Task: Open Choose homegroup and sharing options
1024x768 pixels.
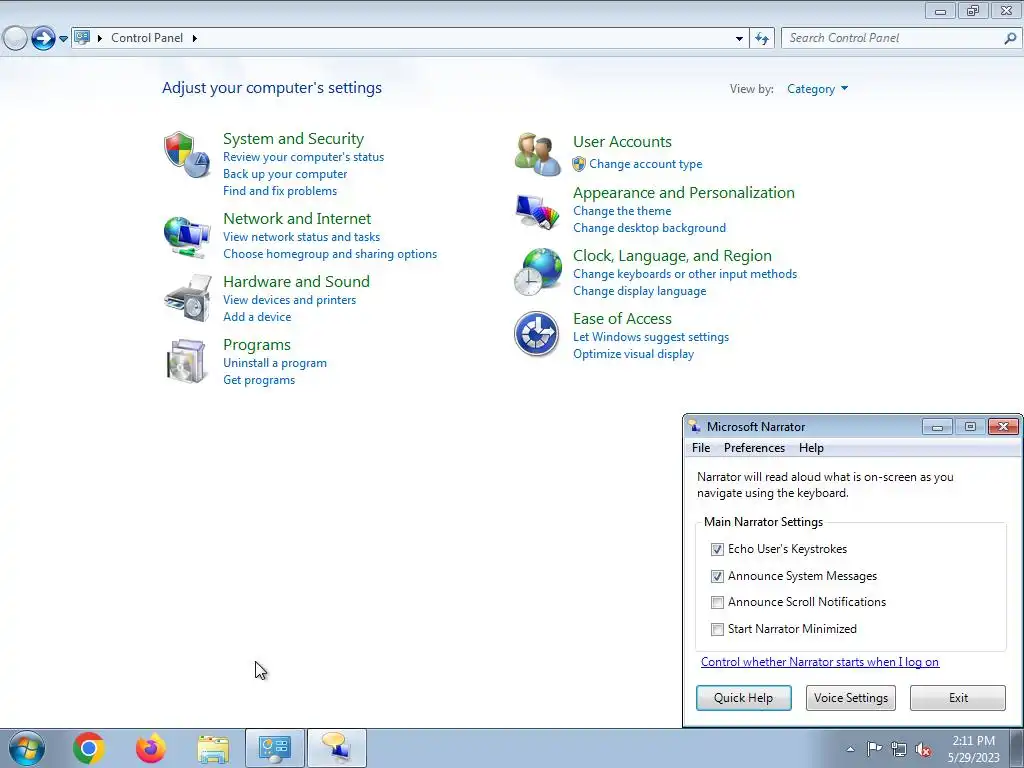Action: 330,253
